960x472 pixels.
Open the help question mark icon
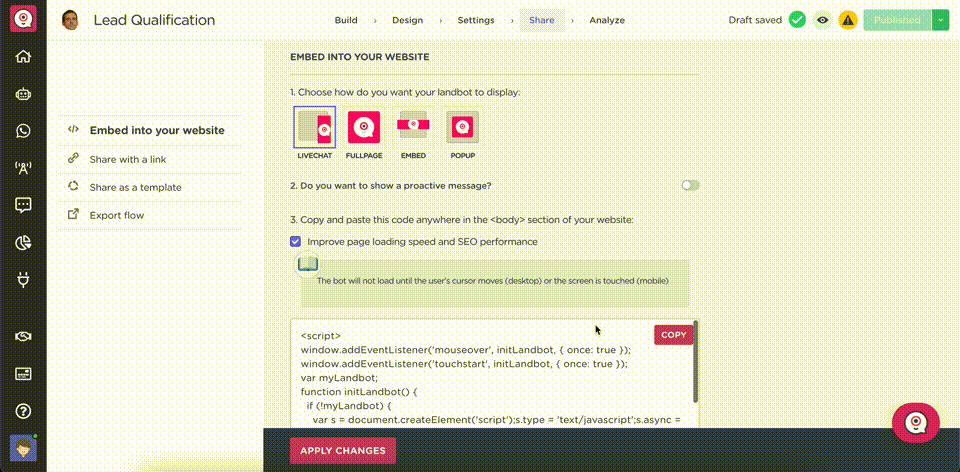point(23,411)
